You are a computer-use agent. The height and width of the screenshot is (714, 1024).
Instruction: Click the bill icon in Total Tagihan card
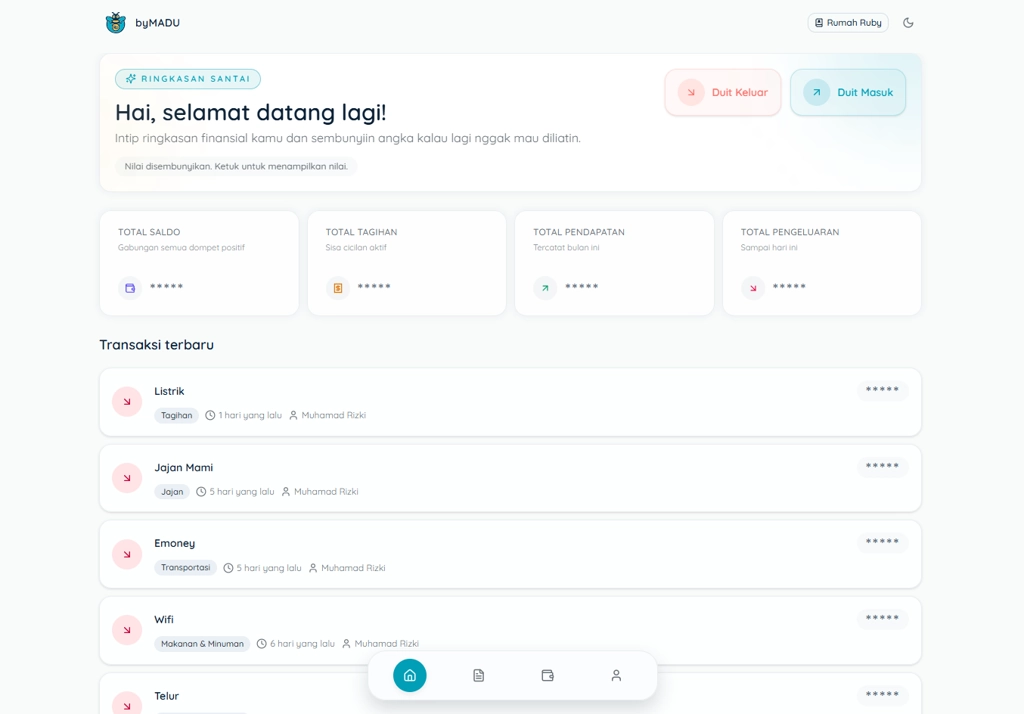pyautogui.click(x=338, y=288)
